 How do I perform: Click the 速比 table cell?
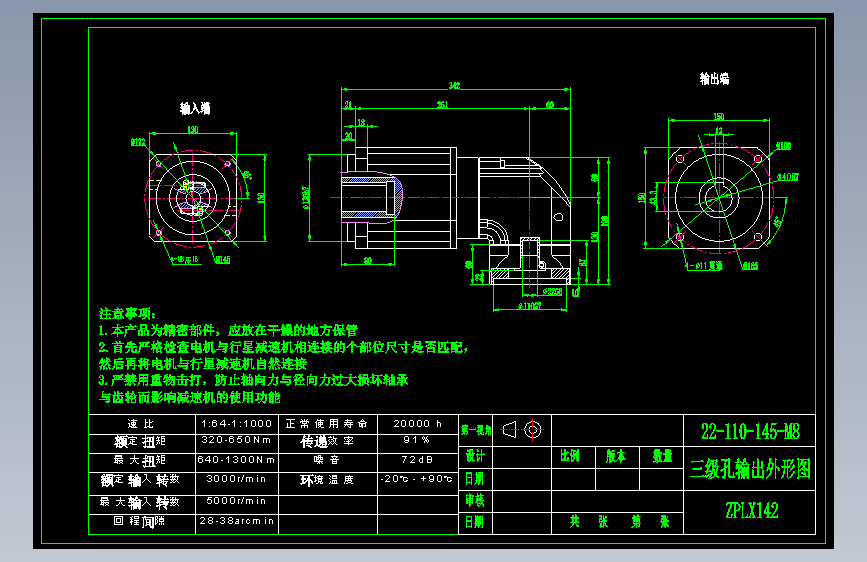coord(141,424)
